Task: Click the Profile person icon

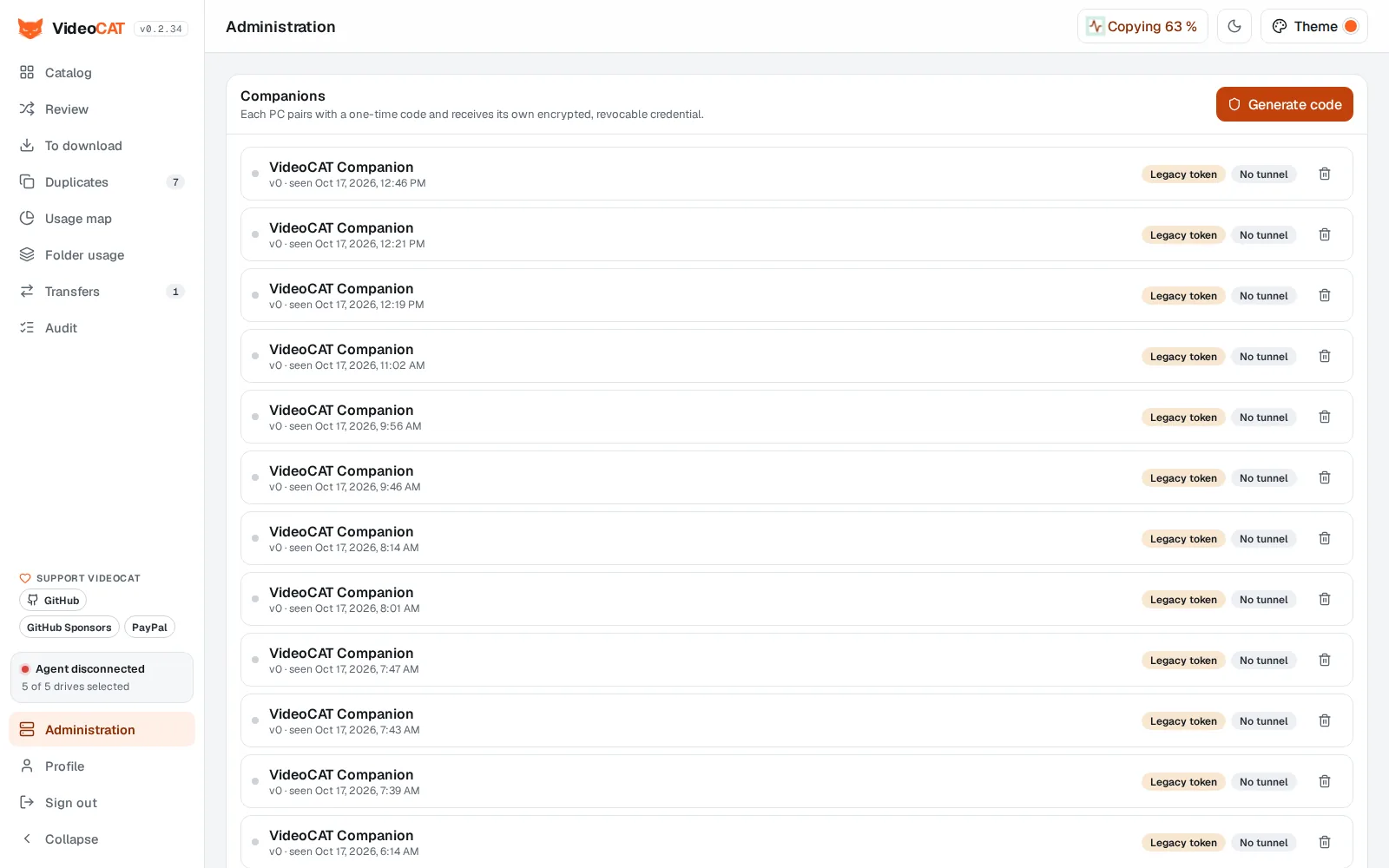Action: (27, 766)
